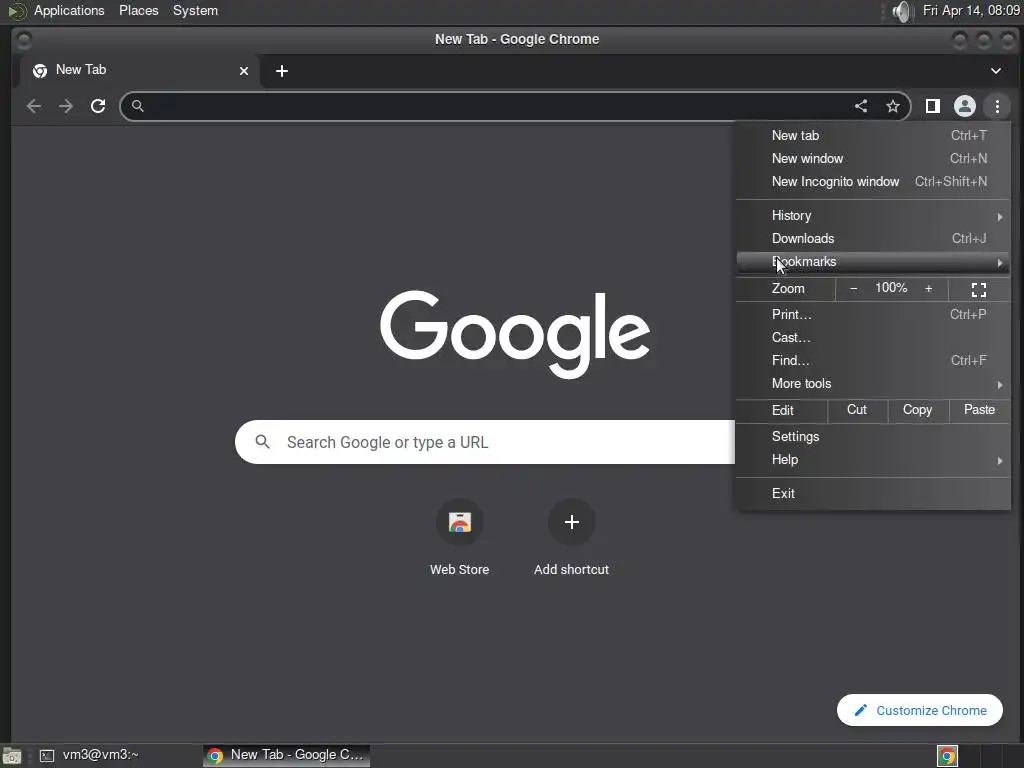The image size is (1024, 768).
Task: Click the three-dot Chrome menu icon
Action: coord(997,106)
